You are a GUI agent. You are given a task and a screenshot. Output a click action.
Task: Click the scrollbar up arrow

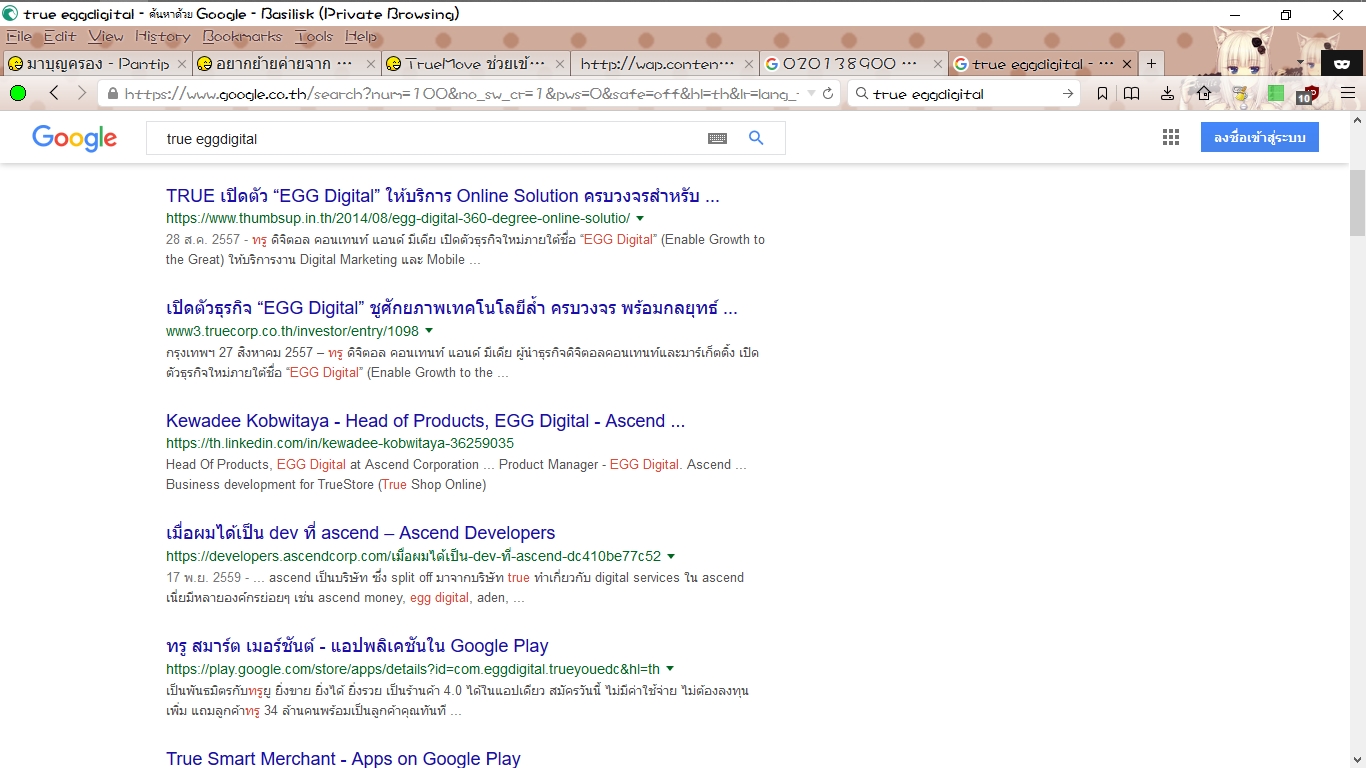click(x=1357, y=119)
